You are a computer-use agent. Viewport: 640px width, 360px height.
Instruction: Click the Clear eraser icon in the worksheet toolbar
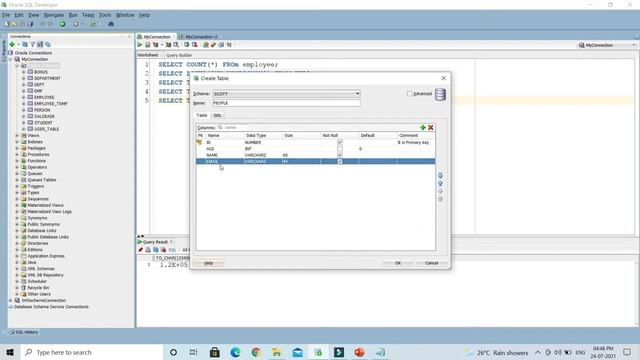pos(213,44)
